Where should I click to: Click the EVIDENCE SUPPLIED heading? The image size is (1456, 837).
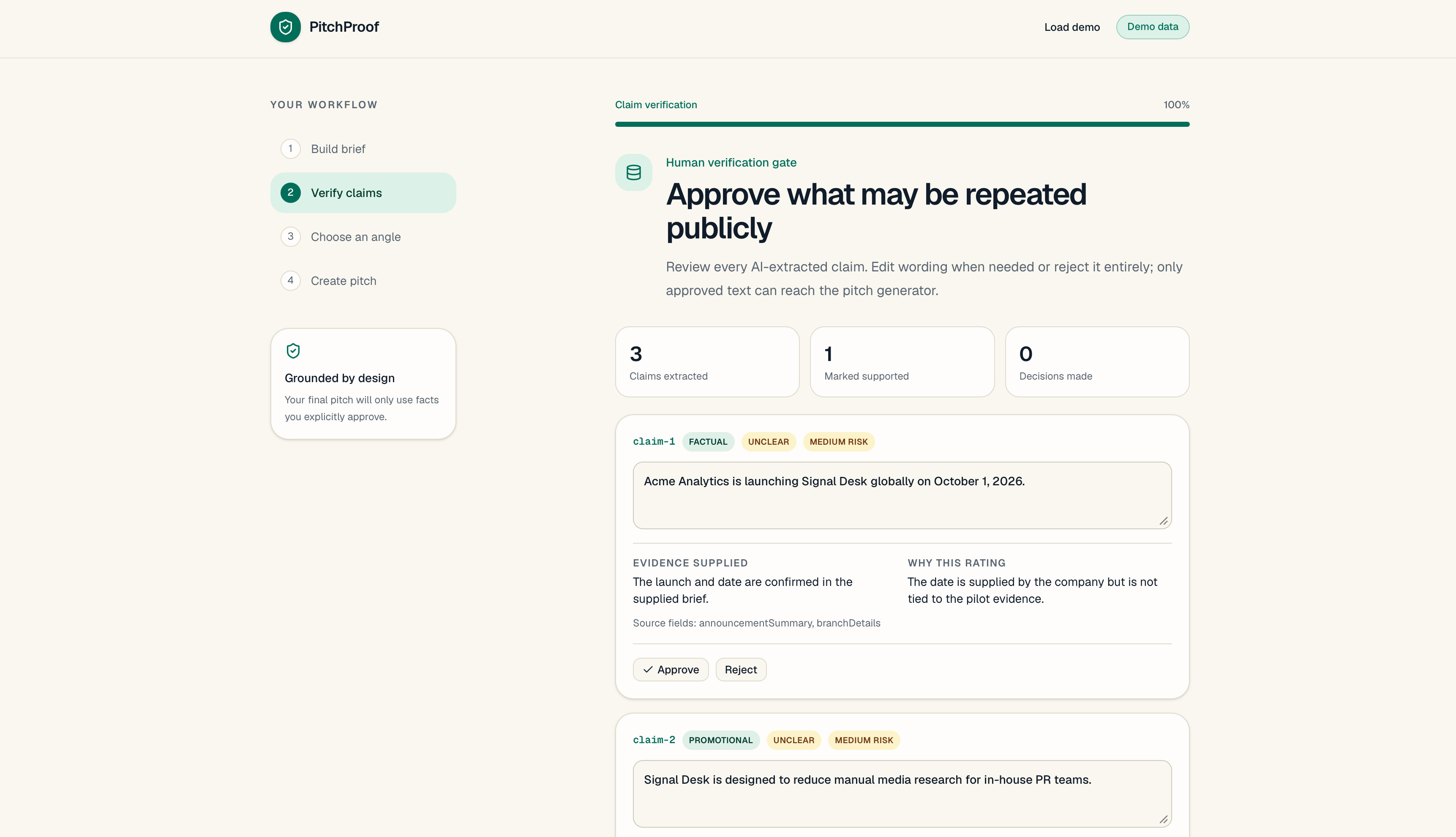[690, 563]
